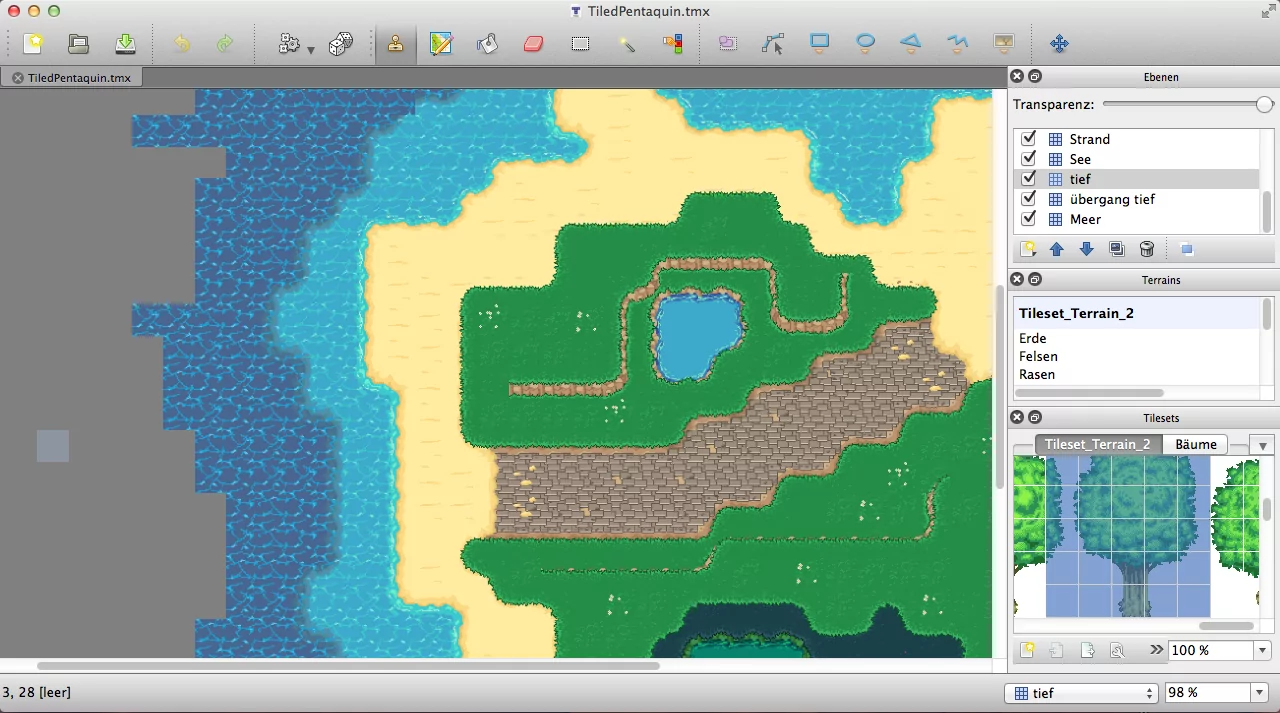1280x713 pixels.
Task: Select the Select Objects tool
Action: tap(727, 44)
